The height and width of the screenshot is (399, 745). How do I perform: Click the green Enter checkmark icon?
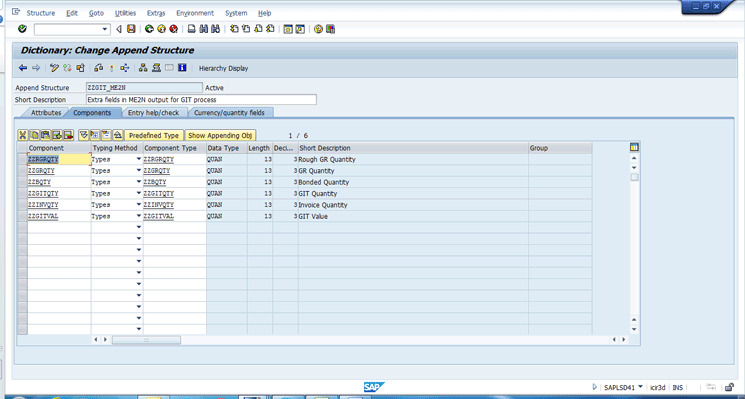click(x=22, y=29)
